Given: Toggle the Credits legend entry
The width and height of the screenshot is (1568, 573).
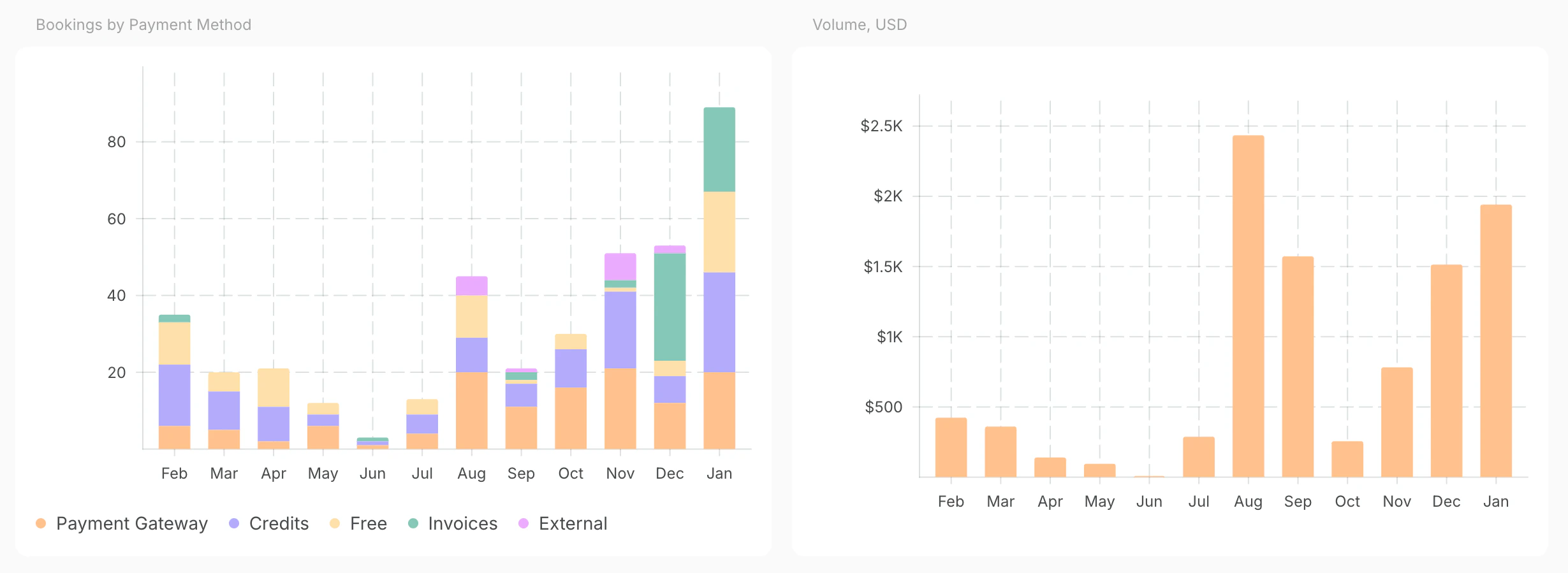Looking at the screenshot, I should coord(268,523).
